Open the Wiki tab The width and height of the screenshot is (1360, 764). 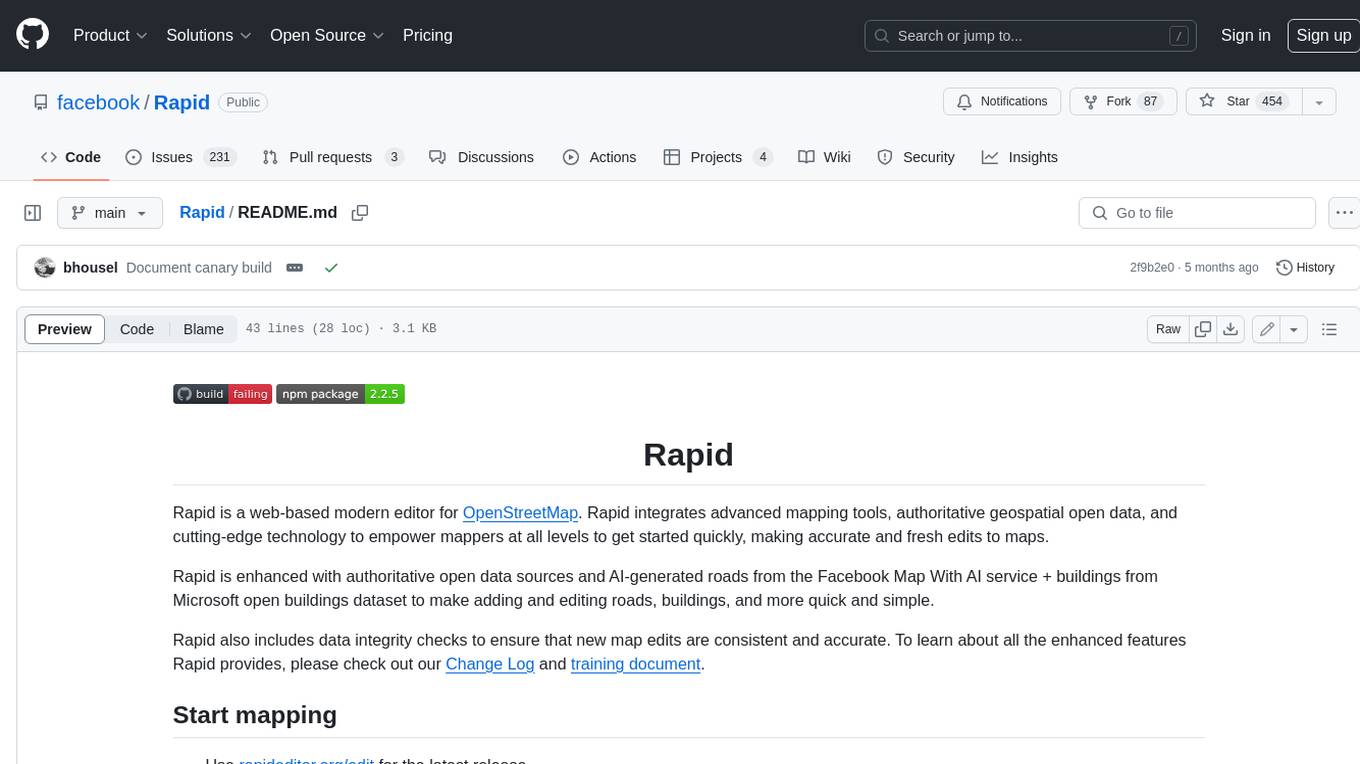pyautogui.click(x=824, y=157)
